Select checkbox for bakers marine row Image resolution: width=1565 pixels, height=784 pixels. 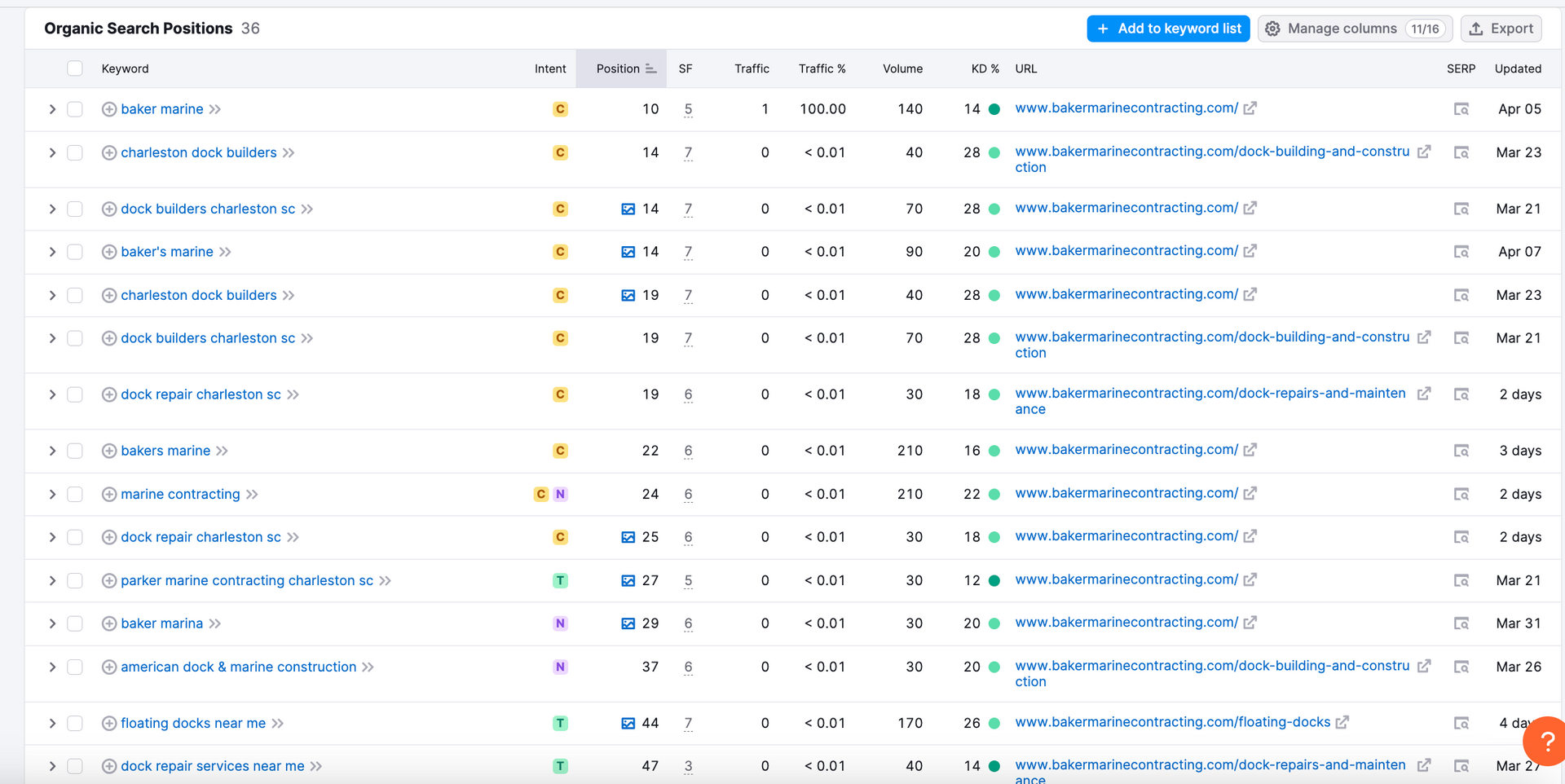(75, 451)
